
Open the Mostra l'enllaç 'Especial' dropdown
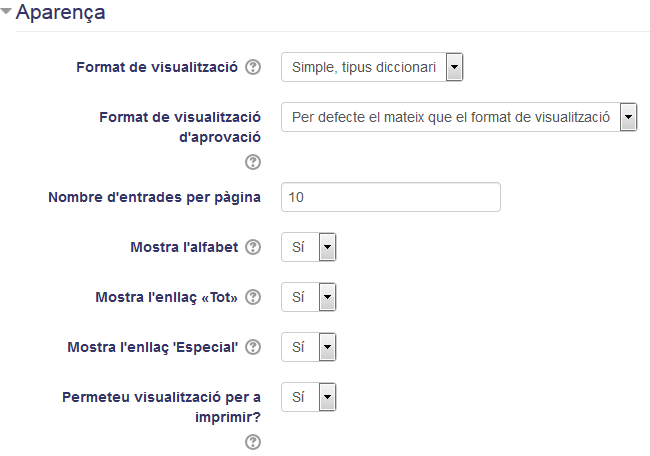click(308, 347)
